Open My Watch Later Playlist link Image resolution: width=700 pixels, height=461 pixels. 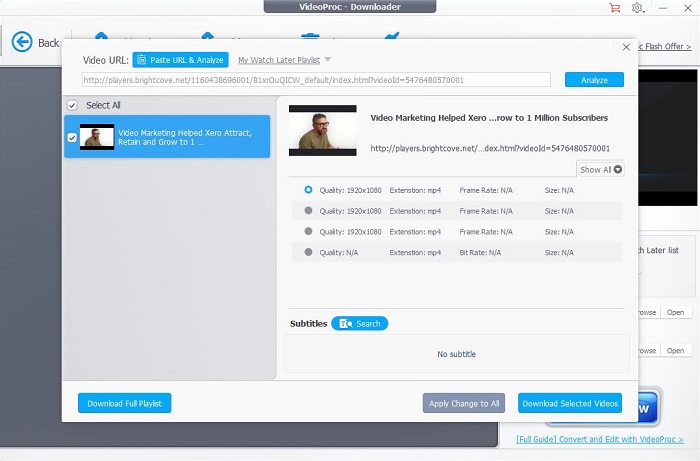pyautogui.click(x=279, y=60)
